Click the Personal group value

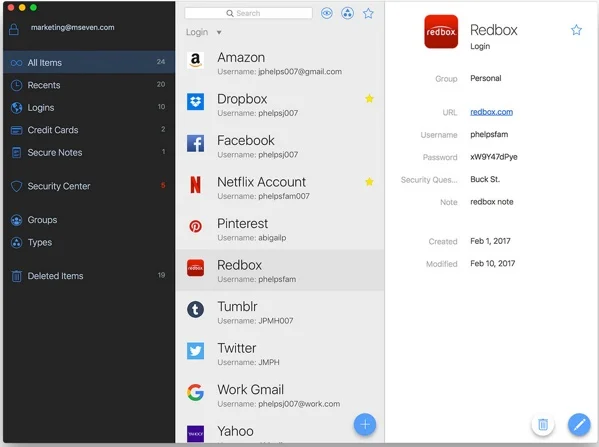click(x=486, y=78)
